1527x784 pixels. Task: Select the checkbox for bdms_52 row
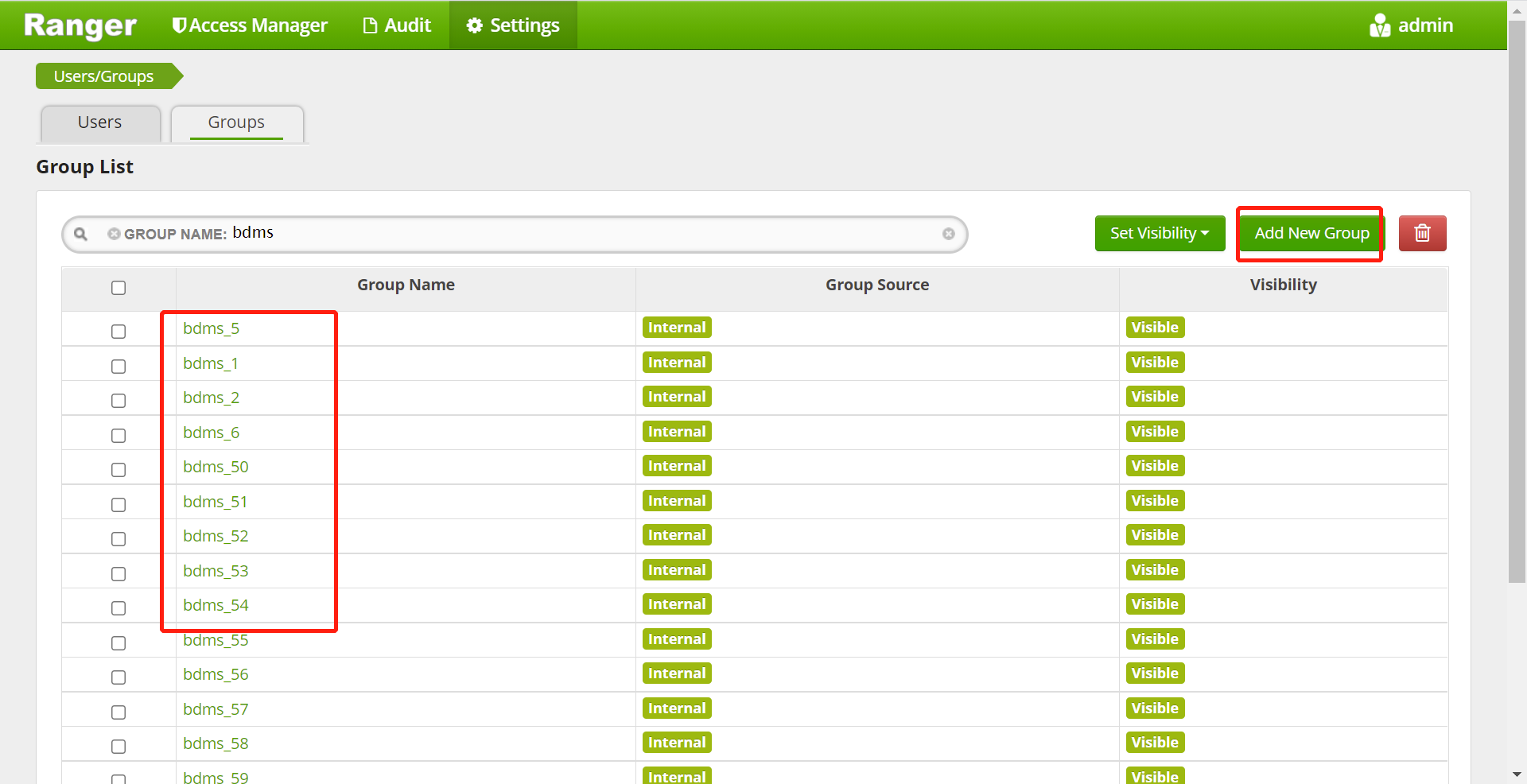tap(119, 539)
